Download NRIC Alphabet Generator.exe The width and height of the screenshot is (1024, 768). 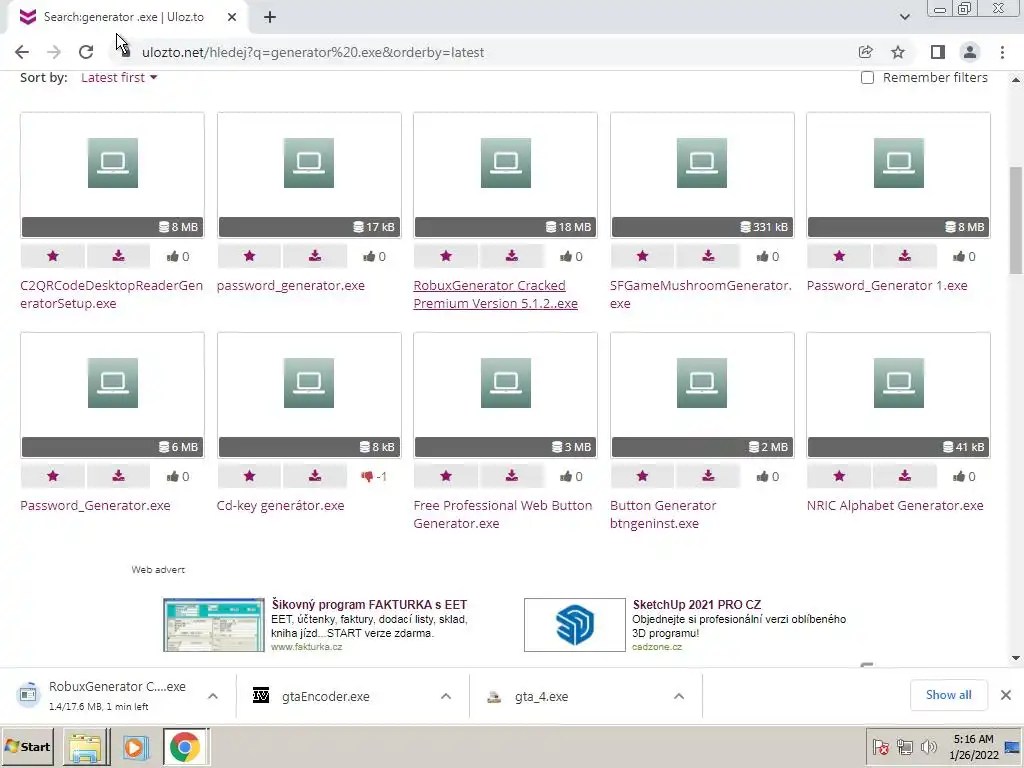click(x=904, y=476)
